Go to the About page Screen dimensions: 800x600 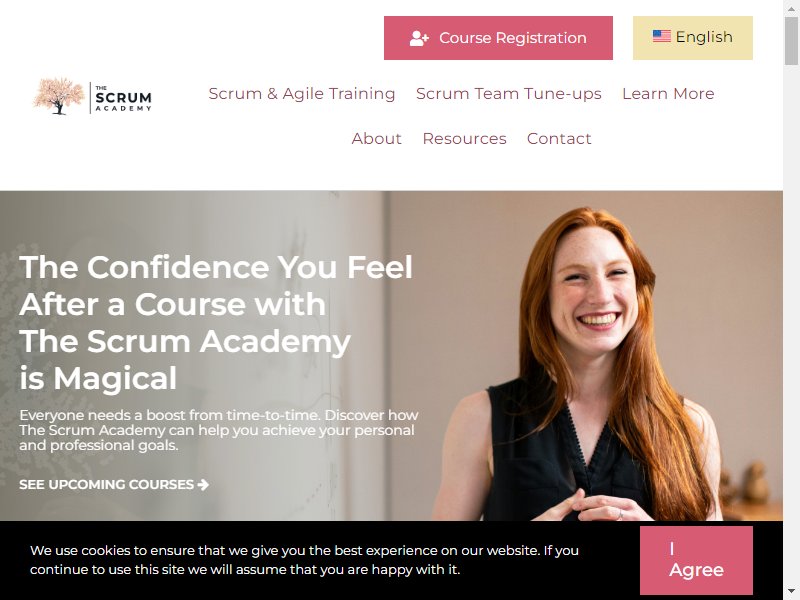pos(376,139)
